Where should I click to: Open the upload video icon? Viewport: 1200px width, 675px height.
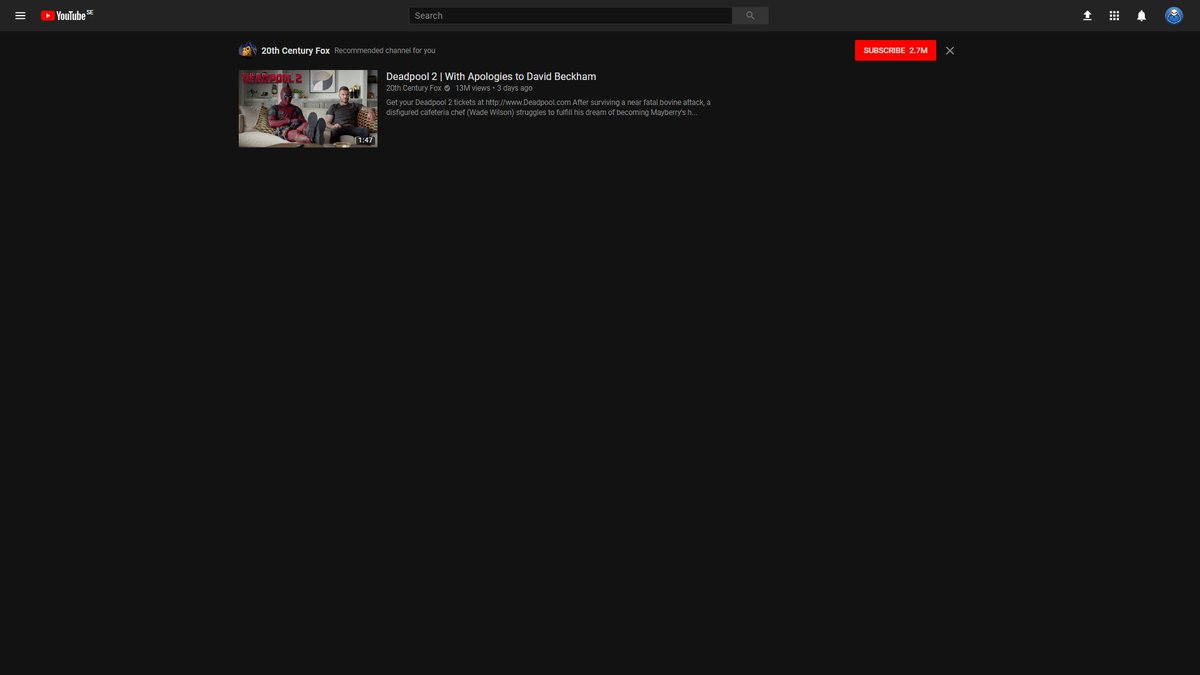coord(1087,16)
